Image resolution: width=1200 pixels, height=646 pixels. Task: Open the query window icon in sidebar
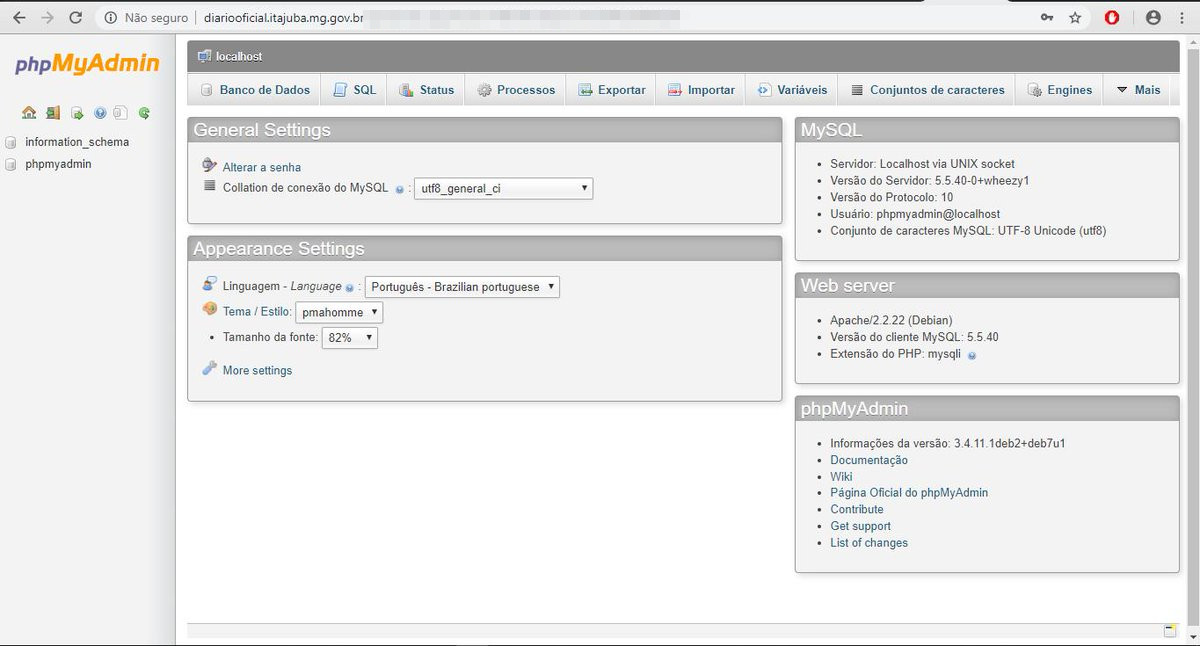tap(76, 113)
